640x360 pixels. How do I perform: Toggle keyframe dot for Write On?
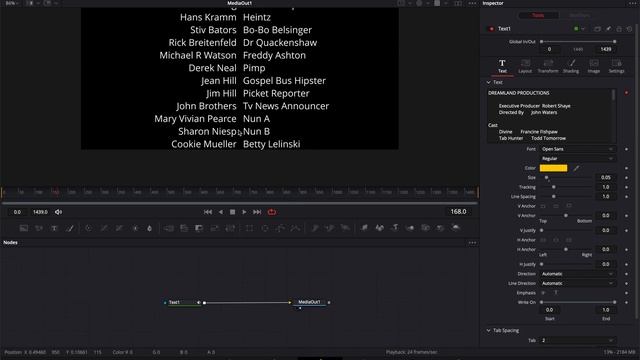[627, 302]
